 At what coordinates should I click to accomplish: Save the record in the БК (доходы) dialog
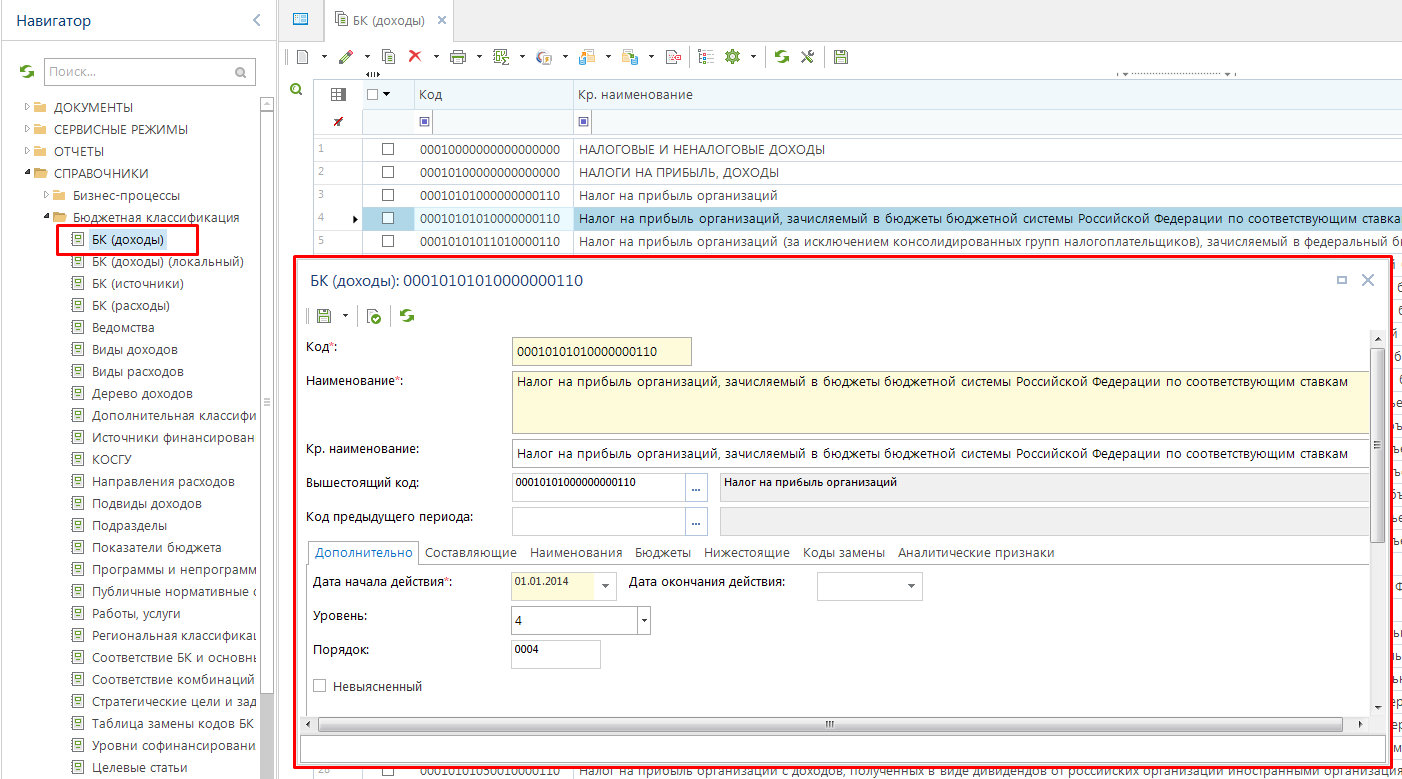(x=324, y=316)
